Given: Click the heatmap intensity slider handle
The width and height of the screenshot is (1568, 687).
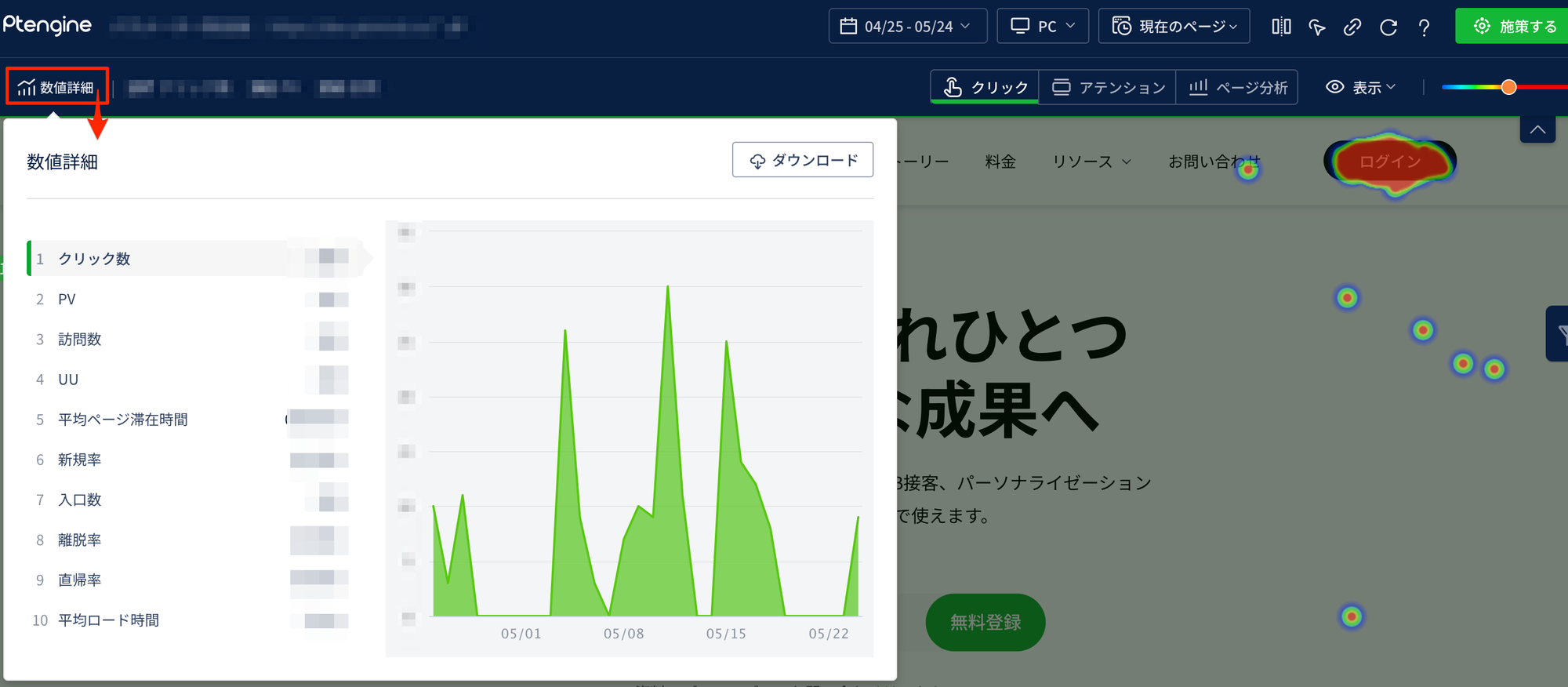Looking at the screenshot, I should click(1508, 87).
